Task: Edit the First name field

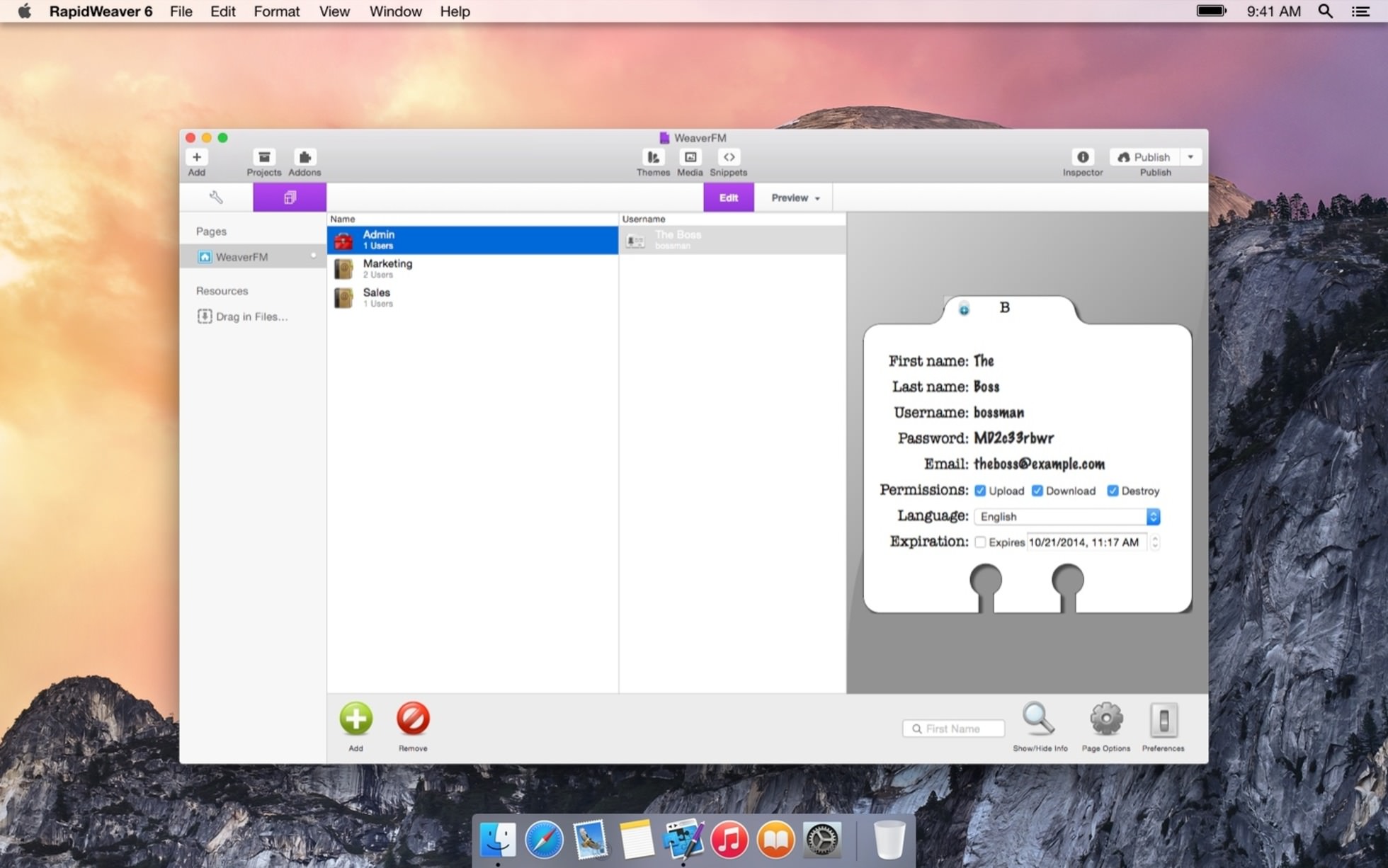Action: tap(984, 361)
